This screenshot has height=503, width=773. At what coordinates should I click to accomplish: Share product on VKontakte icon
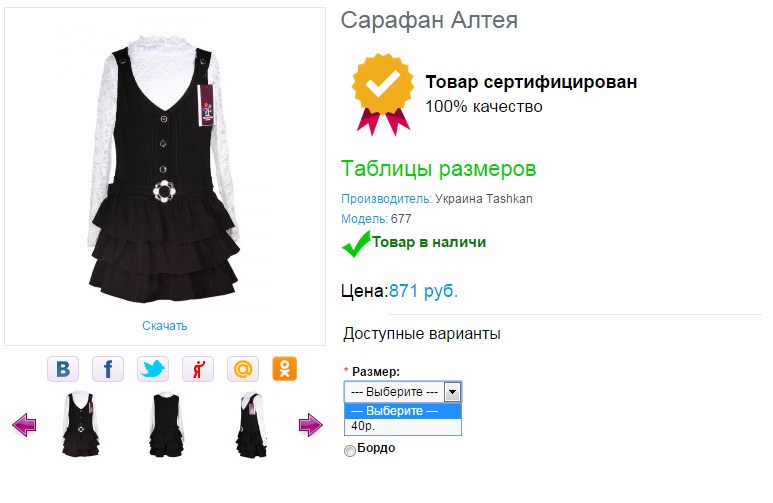[63, 369]
